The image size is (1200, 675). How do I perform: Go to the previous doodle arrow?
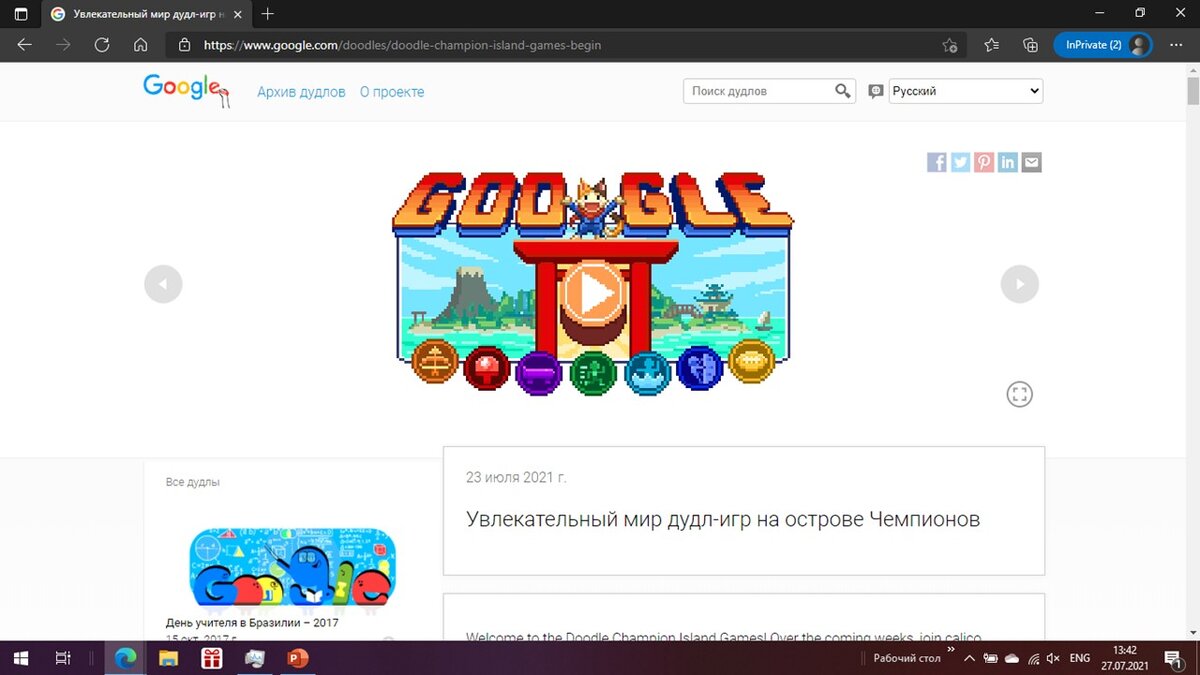(x=163, y=284)
